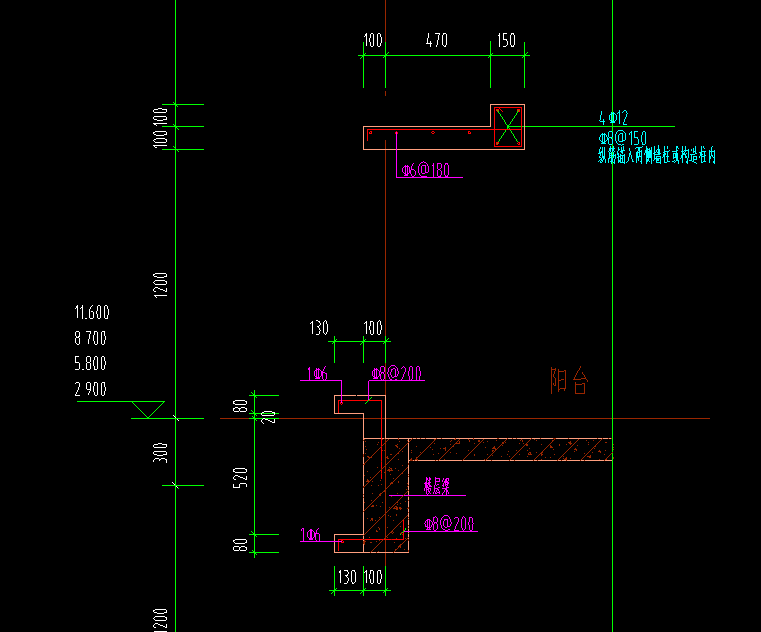Select the cyan Chinese note starting 纵筋锚入
The width and height of the screenshot is (761, 632).
[x=657, y=156]
